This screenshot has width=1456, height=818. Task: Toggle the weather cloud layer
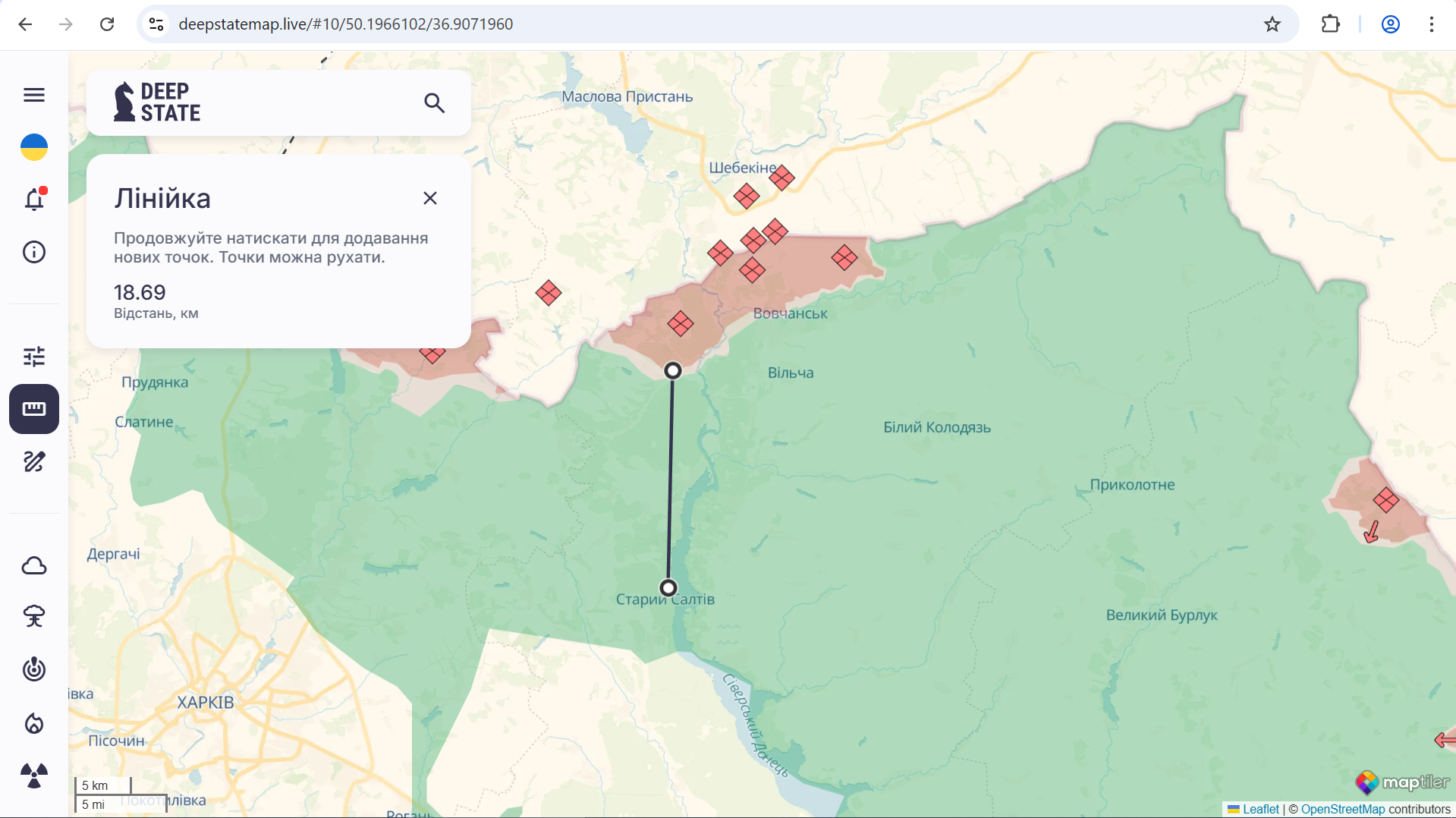[34, 566]
